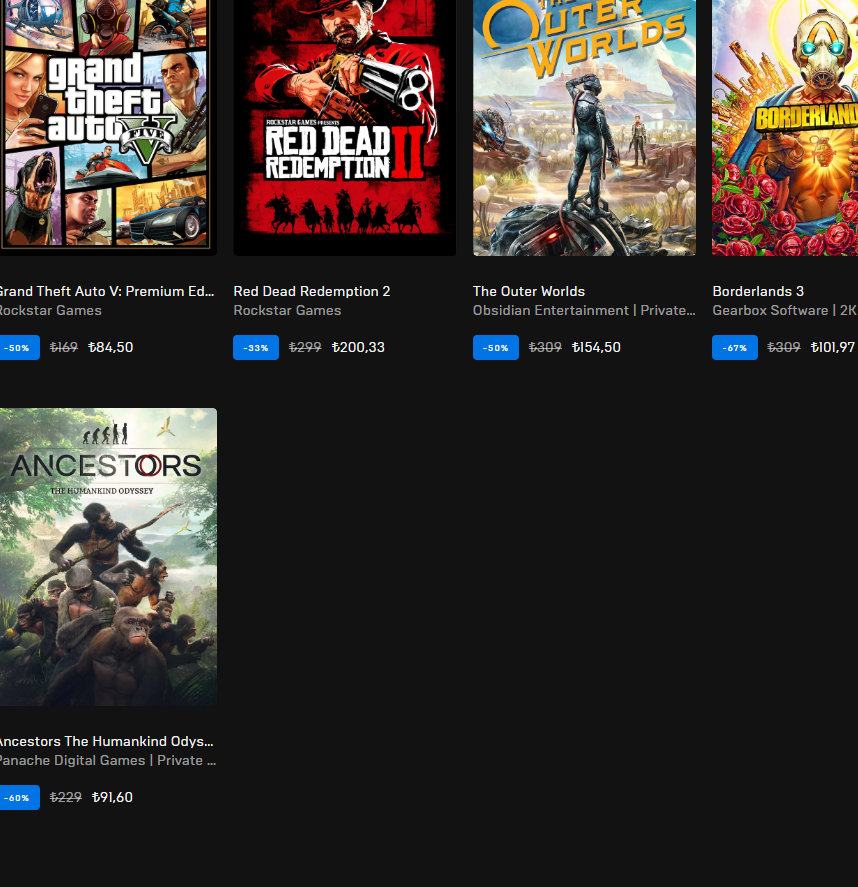The width and height of the screenshot is (858, 887).
Task: Click the -67% discount badge
Action: pyautogui.click(x=735, y=347)
